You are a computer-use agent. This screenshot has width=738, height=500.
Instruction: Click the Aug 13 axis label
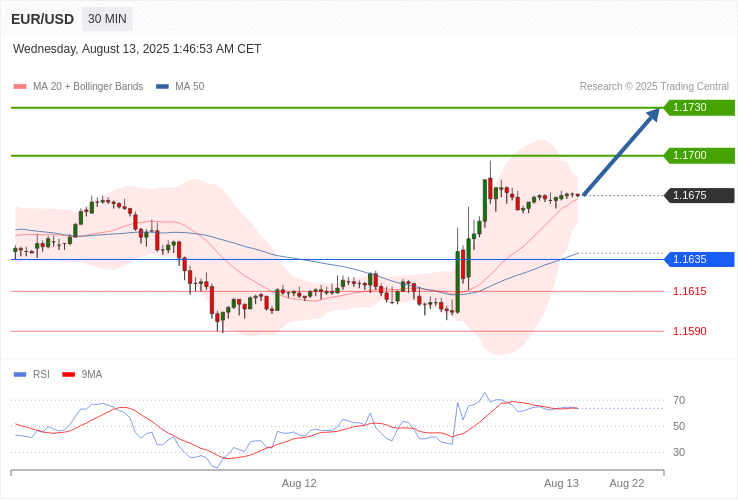pos(562,484)
